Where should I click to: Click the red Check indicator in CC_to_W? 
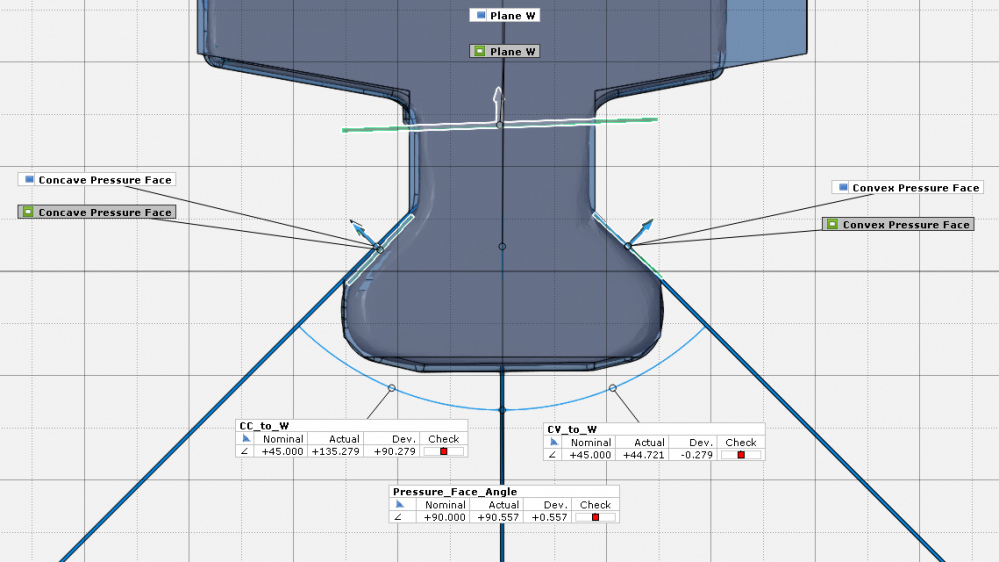click(443, 452)
